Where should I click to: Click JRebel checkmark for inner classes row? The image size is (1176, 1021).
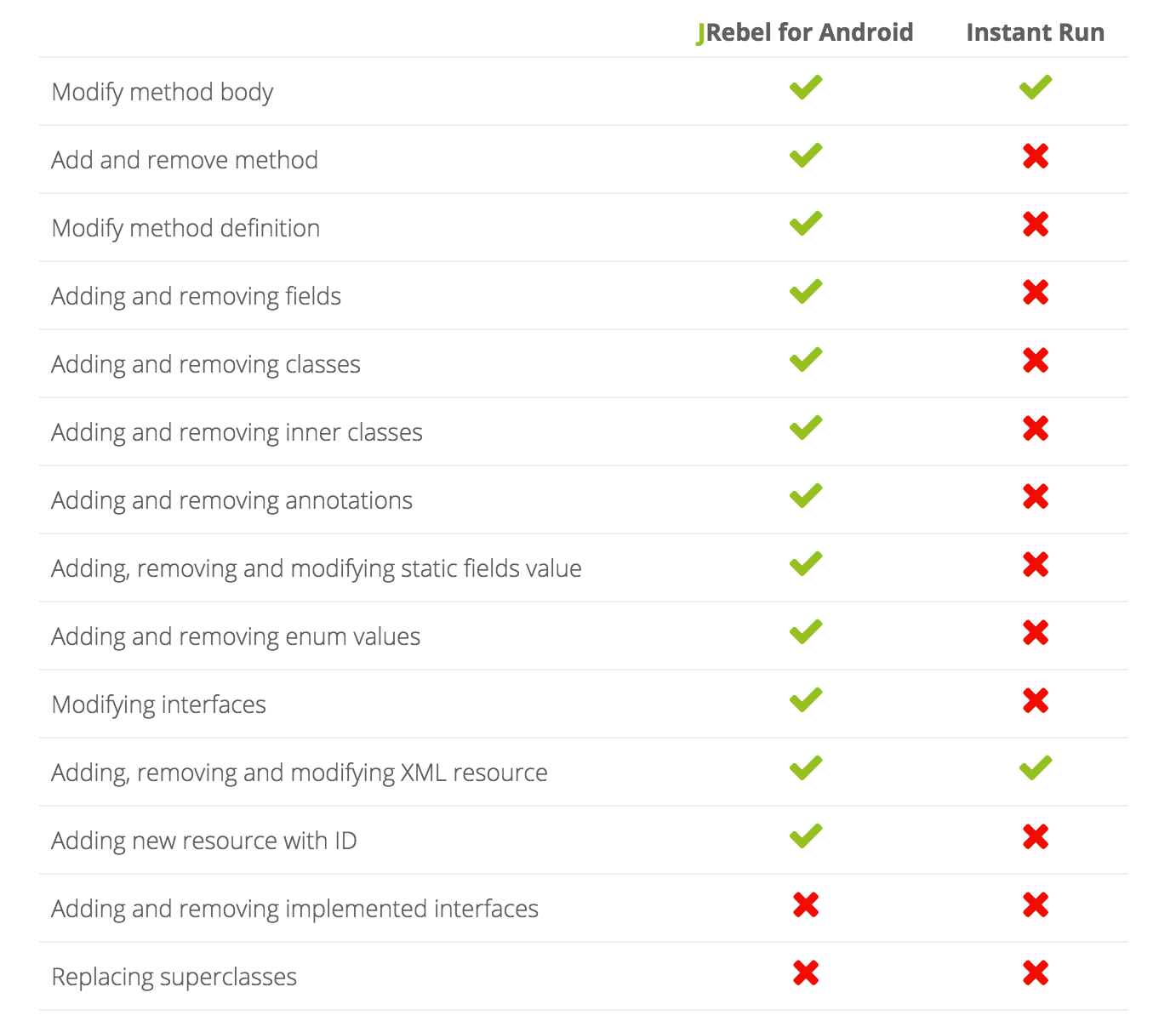pyautogui.click(x=805, y=428)
